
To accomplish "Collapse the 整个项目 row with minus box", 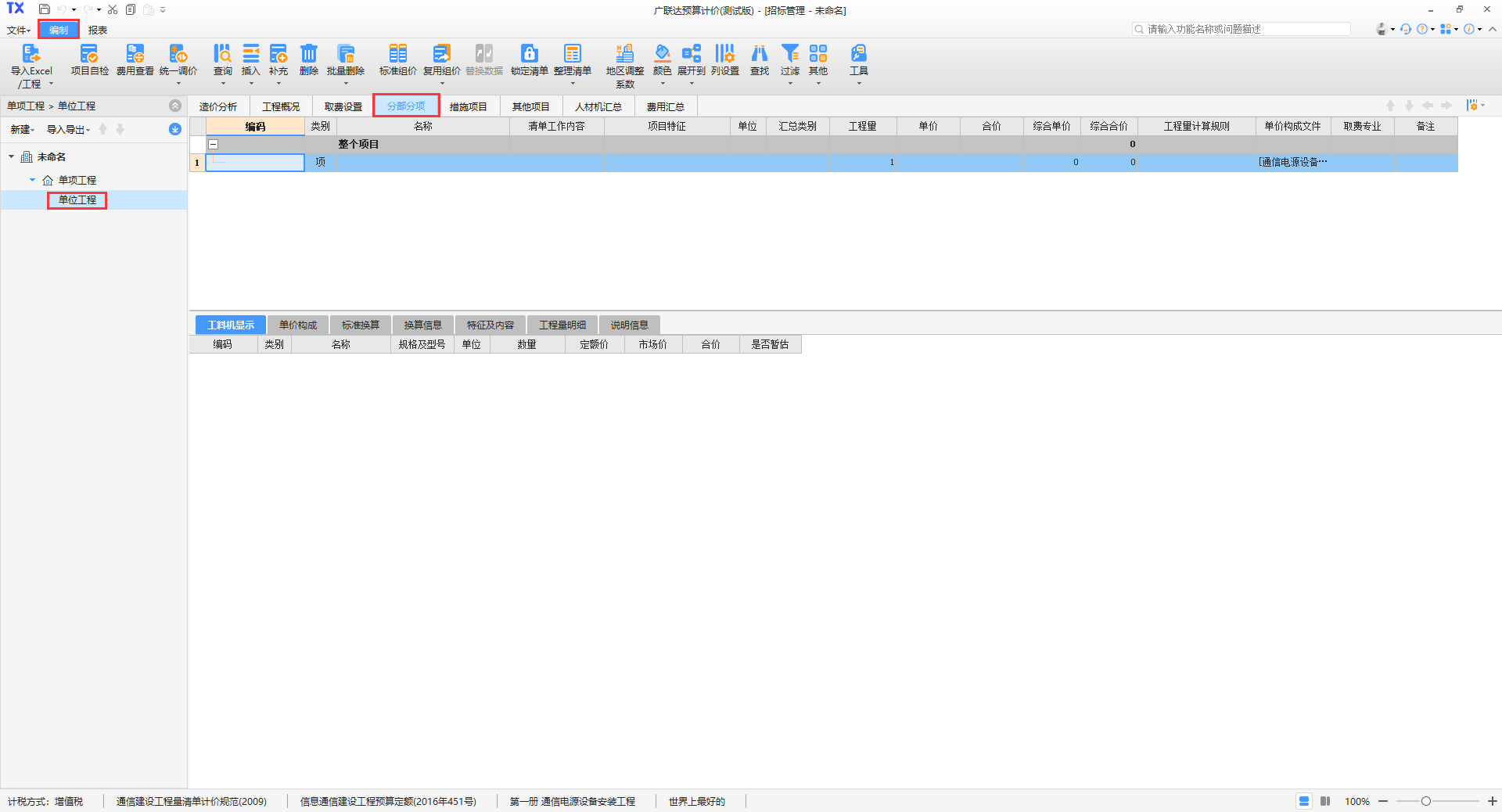I will pos(213,144).
